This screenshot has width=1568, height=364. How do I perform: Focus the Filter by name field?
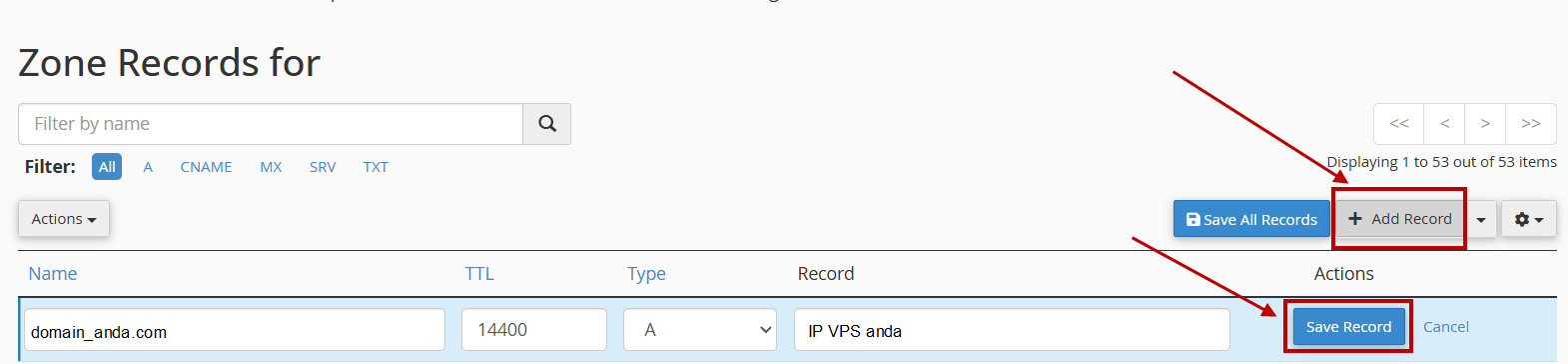point(271,124)
